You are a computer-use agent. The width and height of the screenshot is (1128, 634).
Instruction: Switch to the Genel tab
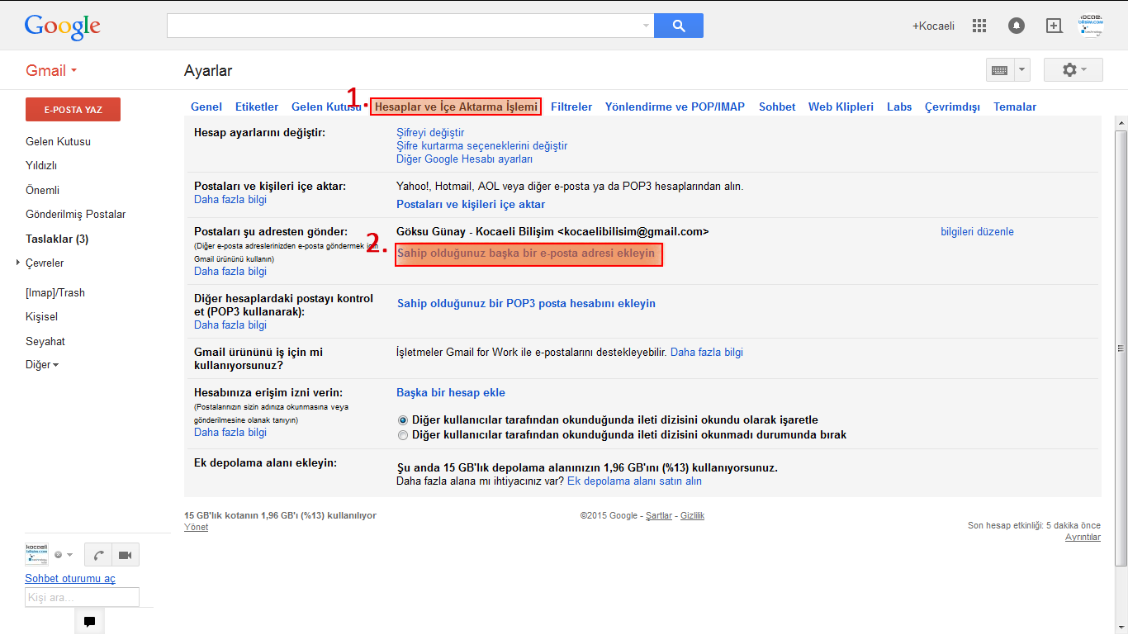(206, 107)
